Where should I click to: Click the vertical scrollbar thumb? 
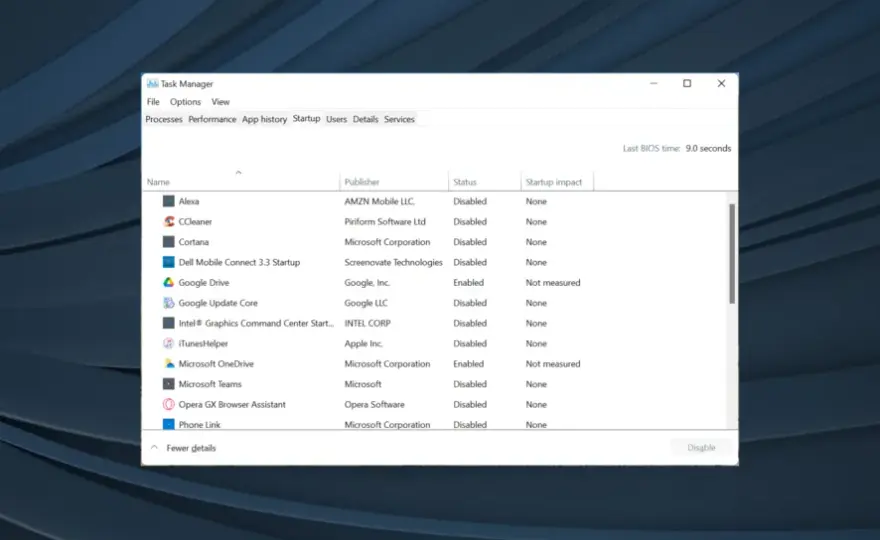(x=732, y=253)
